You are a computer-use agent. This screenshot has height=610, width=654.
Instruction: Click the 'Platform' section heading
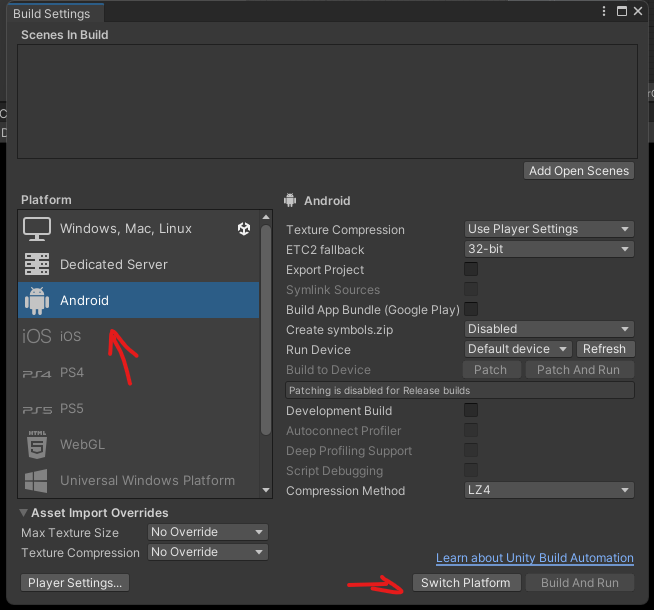point(46,200)
